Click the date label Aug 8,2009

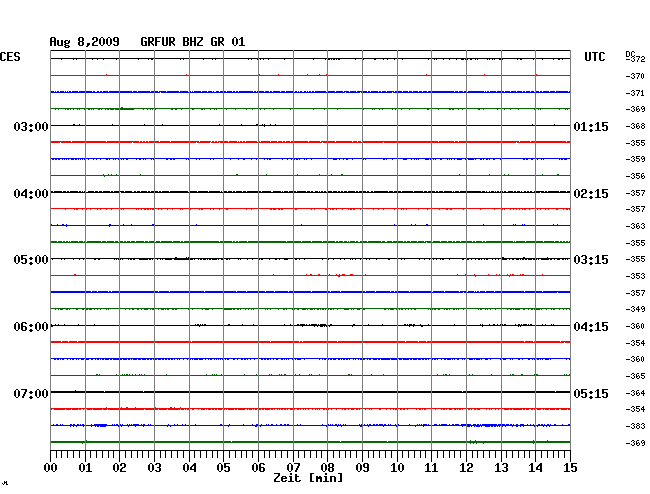[84, 42]
